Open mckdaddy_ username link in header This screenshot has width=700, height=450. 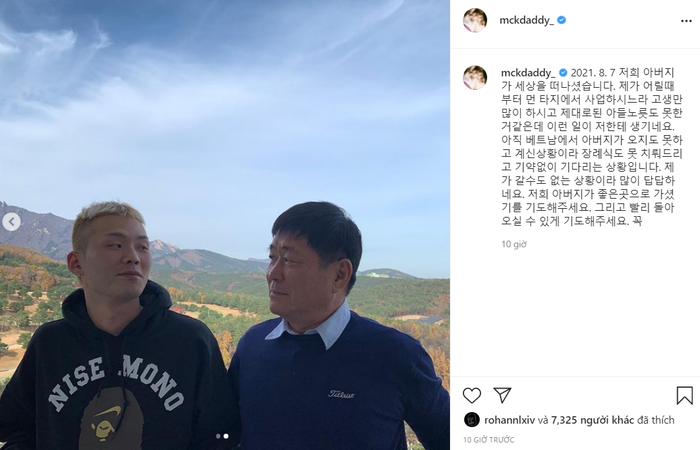point(526,21)
